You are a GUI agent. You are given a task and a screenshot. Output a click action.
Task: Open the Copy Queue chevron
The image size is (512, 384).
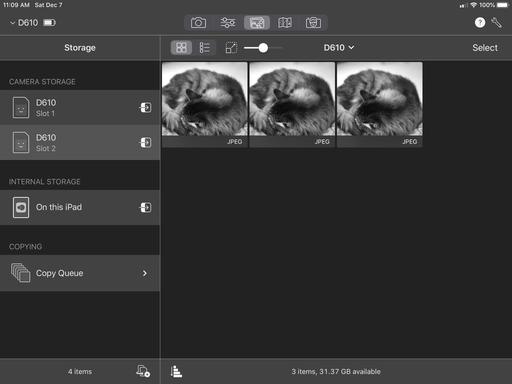(145, 273)
